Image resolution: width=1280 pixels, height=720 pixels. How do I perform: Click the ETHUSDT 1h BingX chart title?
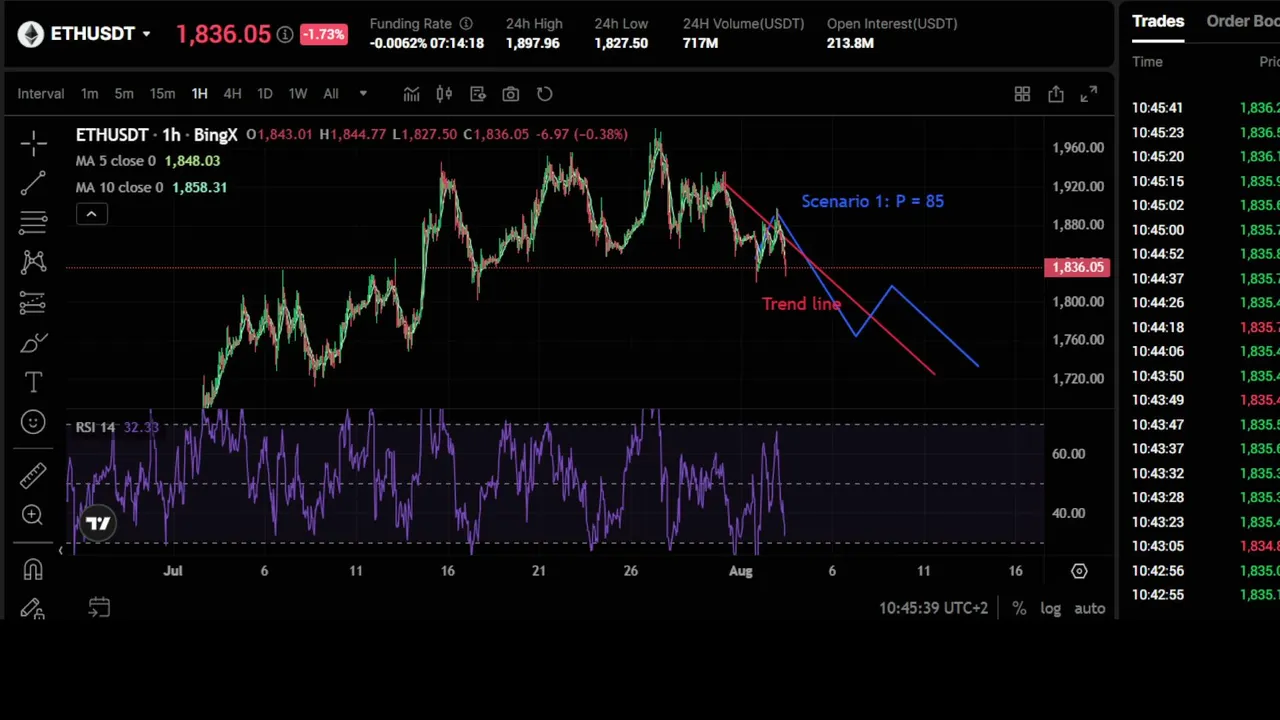point(157,135)
